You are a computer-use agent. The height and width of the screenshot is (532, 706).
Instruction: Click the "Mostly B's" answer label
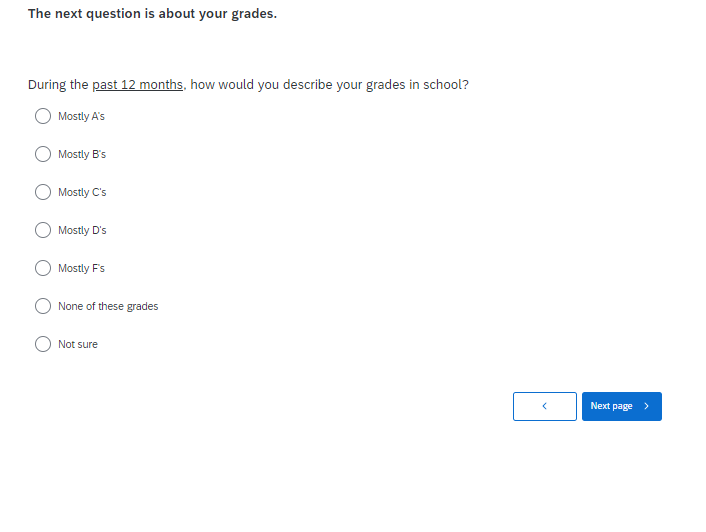(x=82, y=154)
